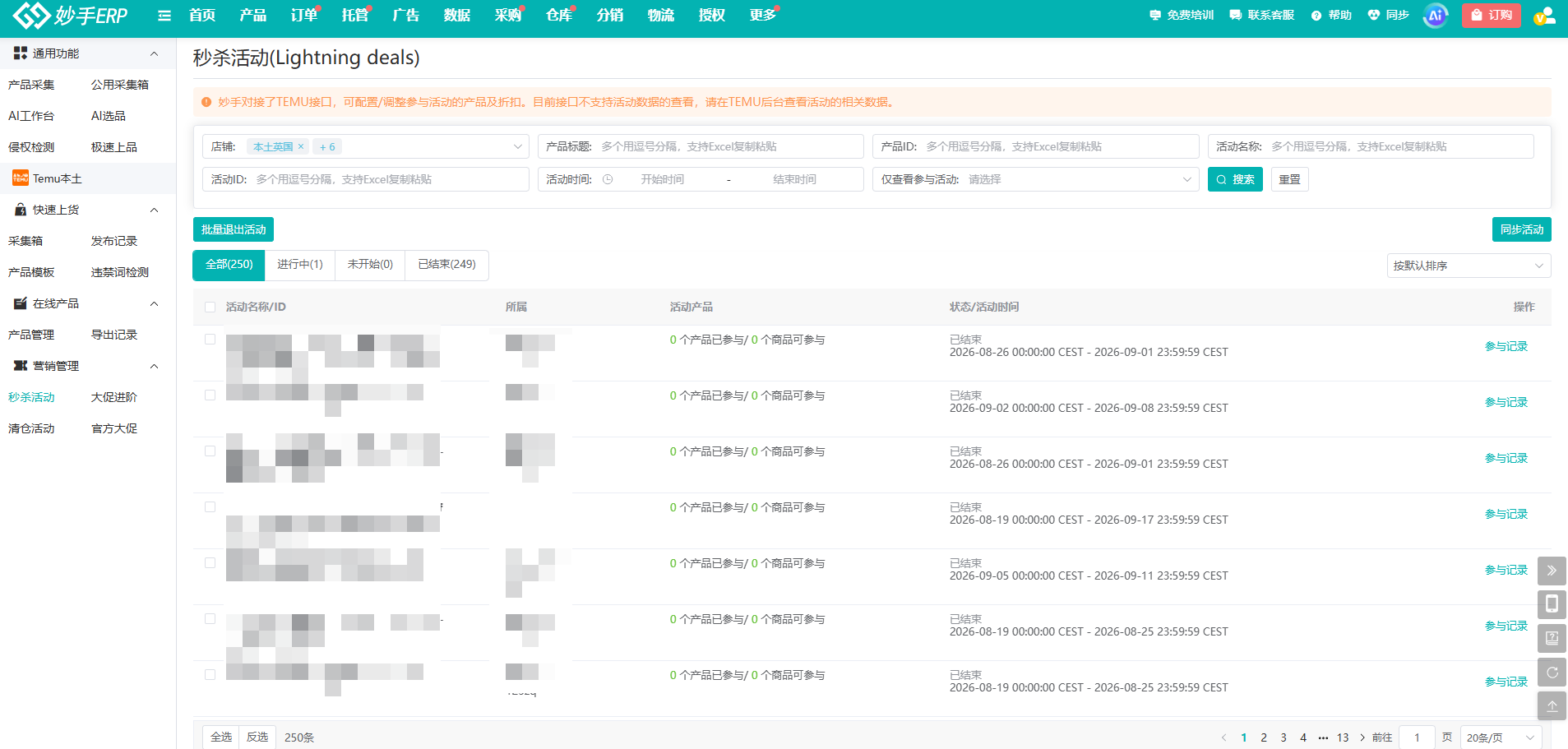Click the floating refresh icon

(1552, 673)
